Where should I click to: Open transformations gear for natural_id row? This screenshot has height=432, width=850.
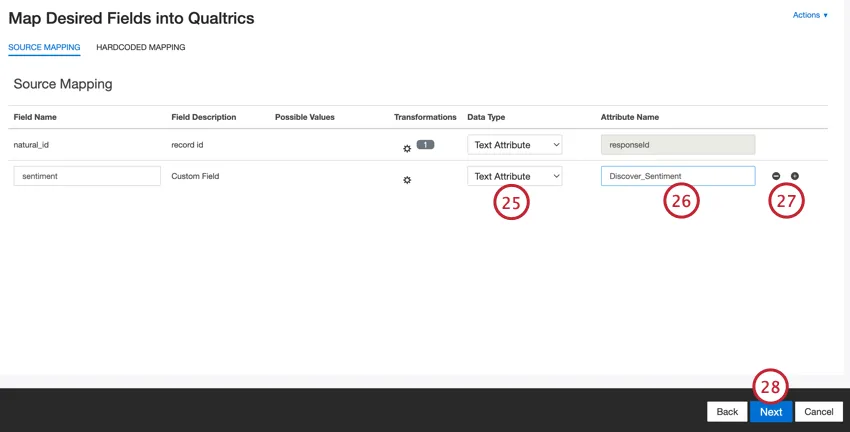(x=407, y=148)
